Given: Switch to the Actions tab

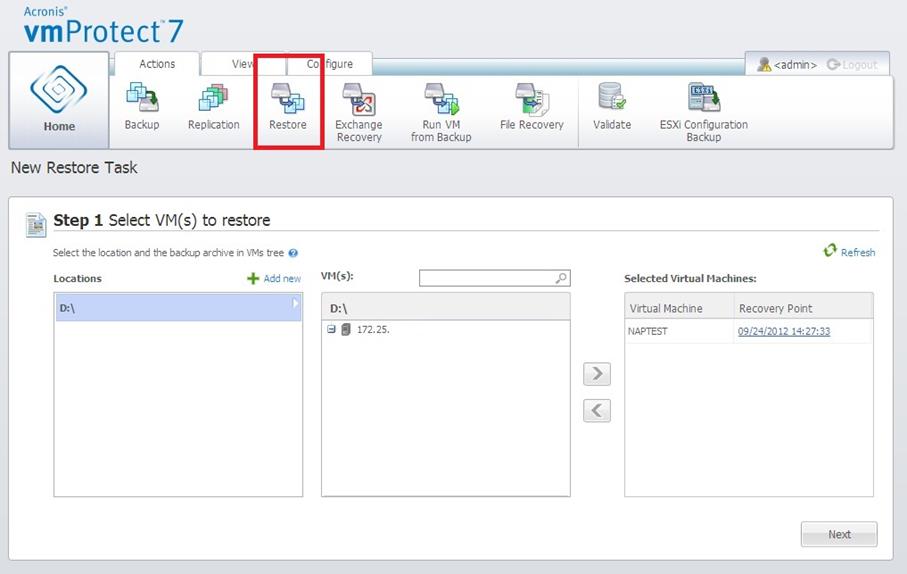Looking at the screenshot, I should (157, 64).
